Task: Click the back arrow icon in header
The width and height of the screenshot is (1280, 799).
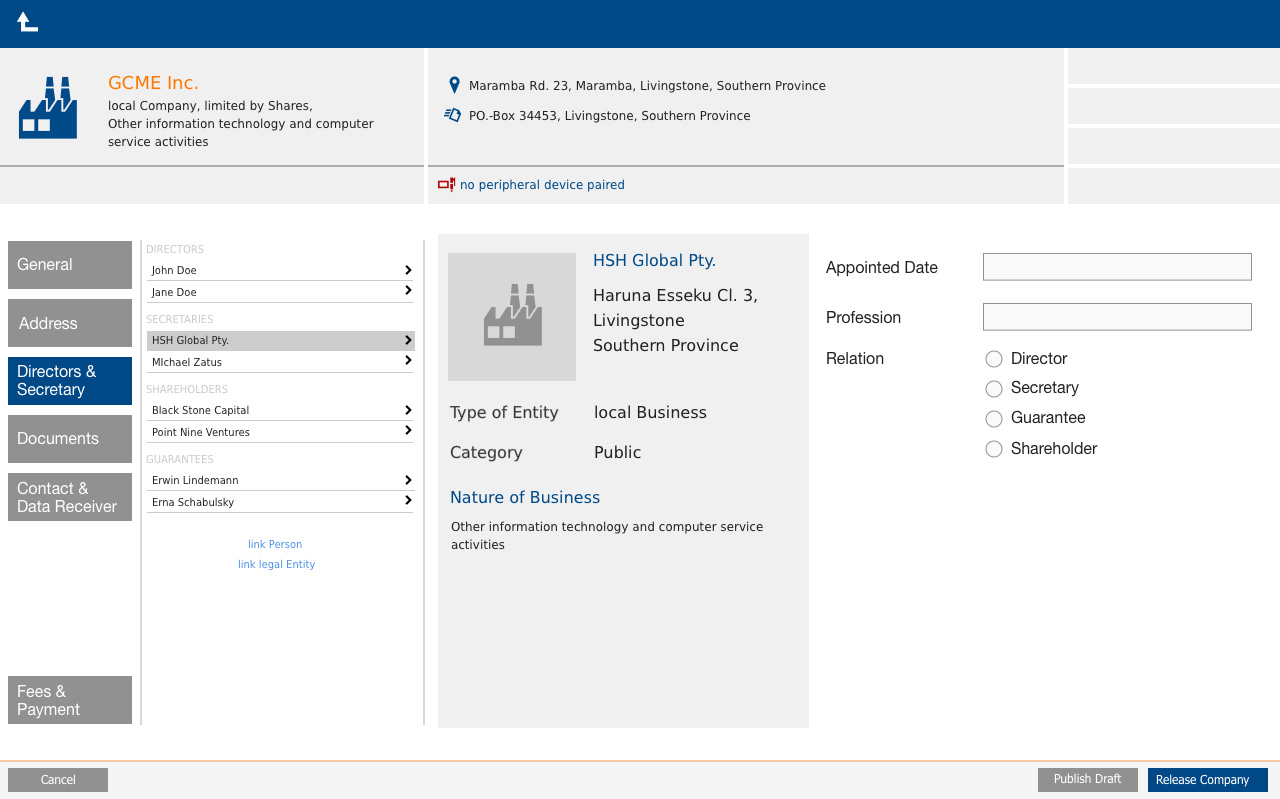Action: (27, 22)
